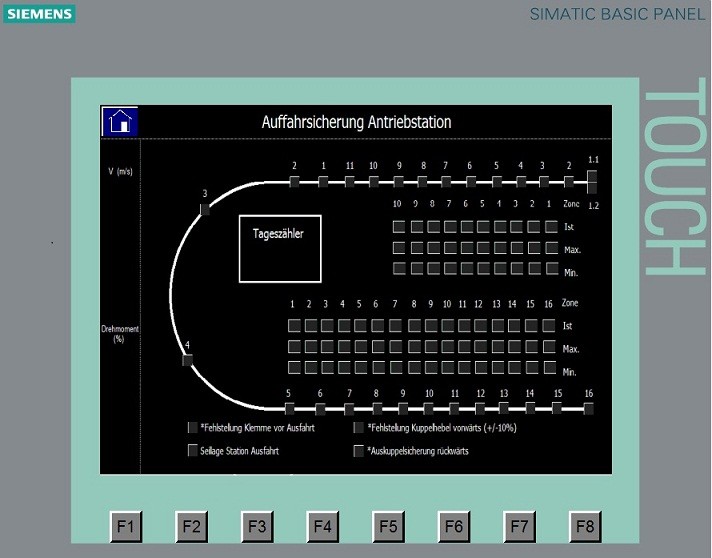
Task: Click the Tageszähler counter box
Action: click(x=280, y=248)
